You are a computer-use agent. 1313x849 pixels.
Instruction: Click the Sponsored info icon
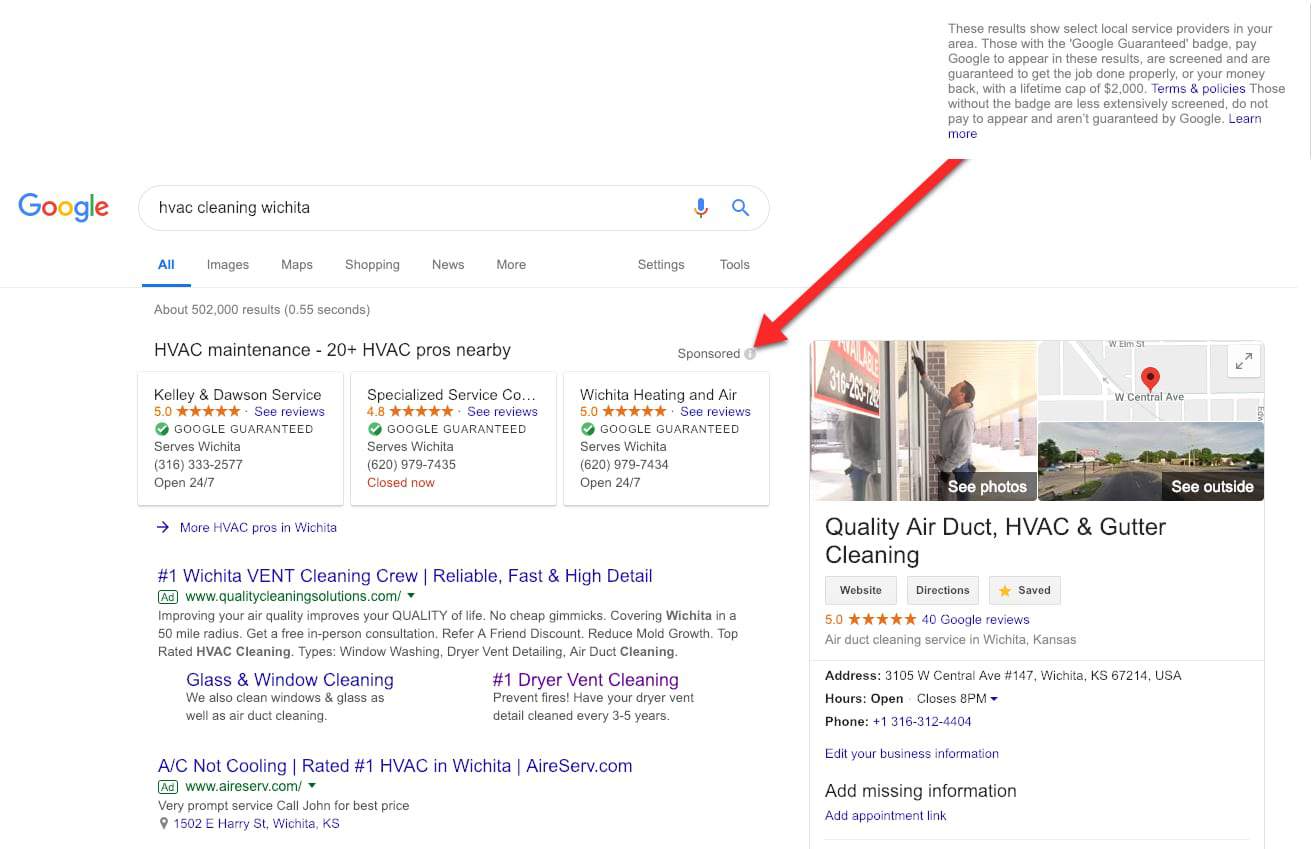pyautogui.click(x=751, y=353)
